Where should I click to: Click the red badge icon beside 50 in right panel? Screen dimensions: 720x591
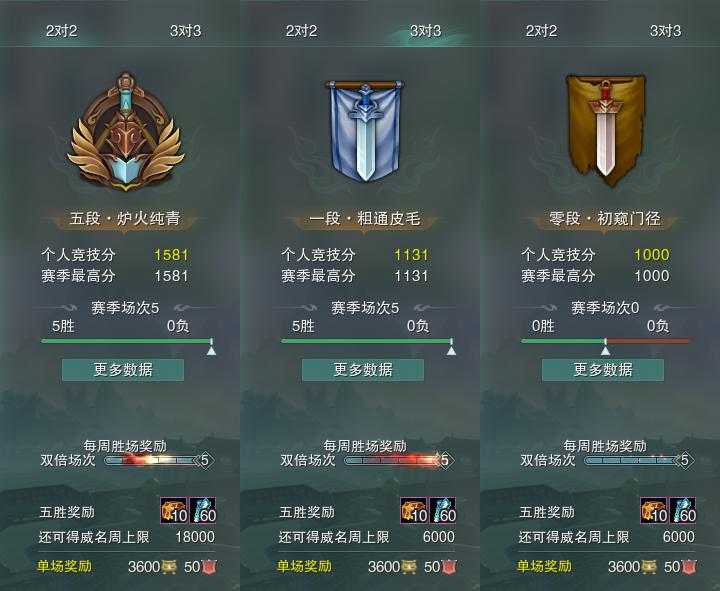[689, 567]
